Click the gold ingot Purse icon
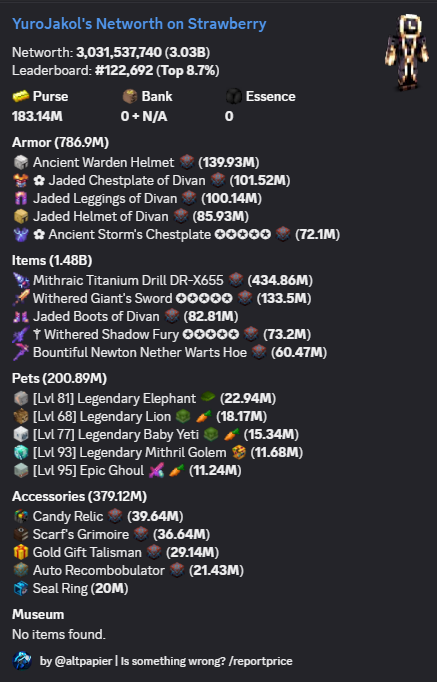This screenshot has height=682, width=437. [x=20, y=96]
